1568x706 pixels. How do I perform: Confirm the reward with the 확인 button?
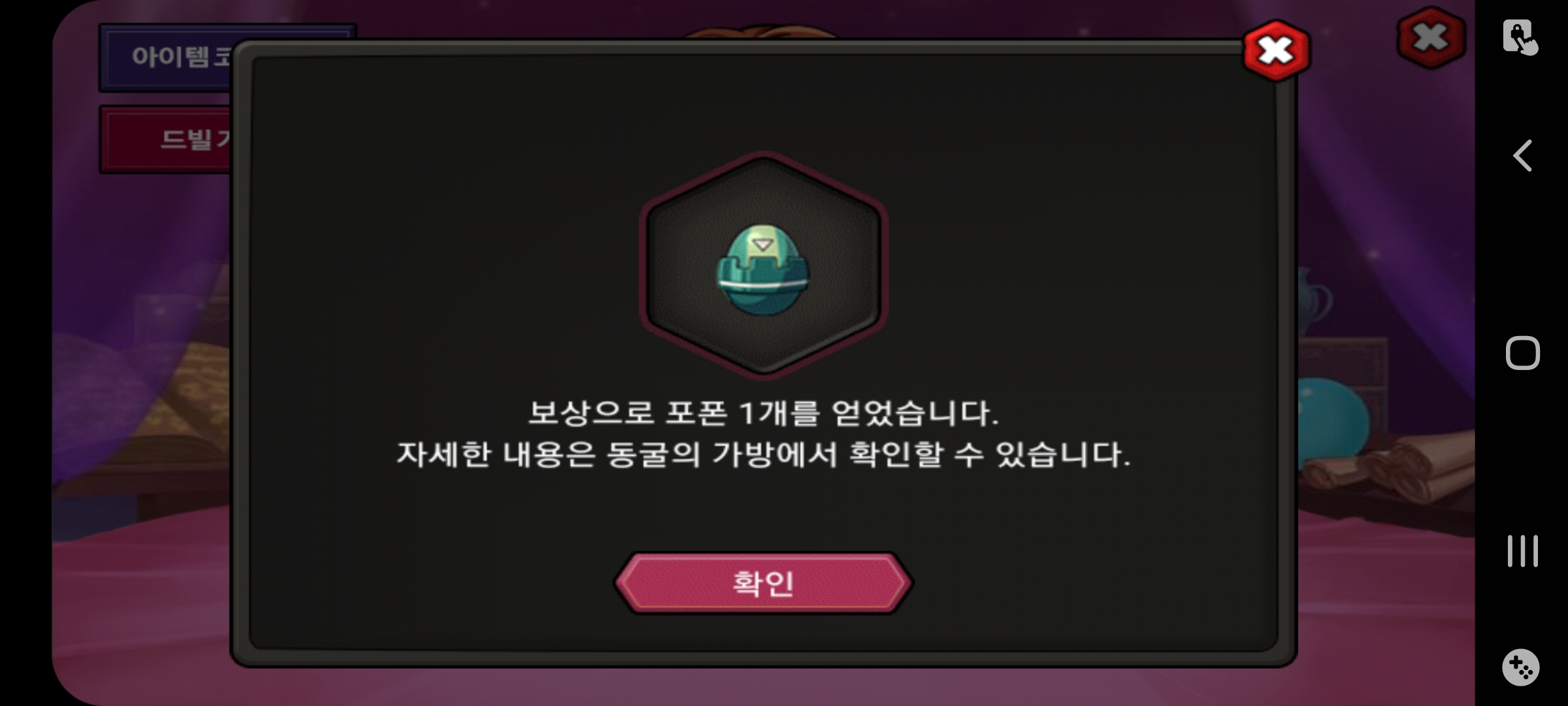pos(763,583)
